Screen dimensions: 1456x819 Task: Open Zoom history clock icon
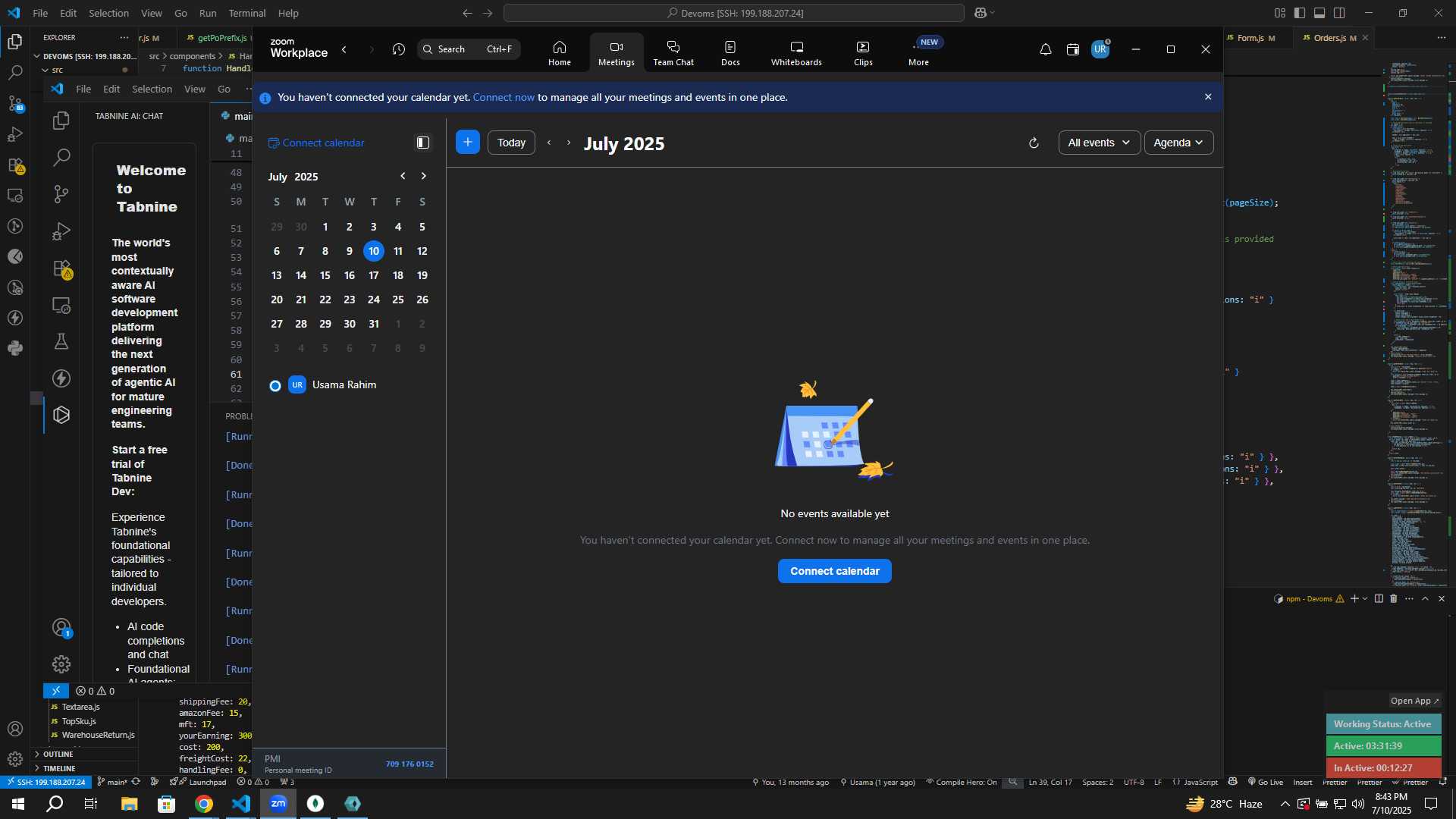(399, 49)
